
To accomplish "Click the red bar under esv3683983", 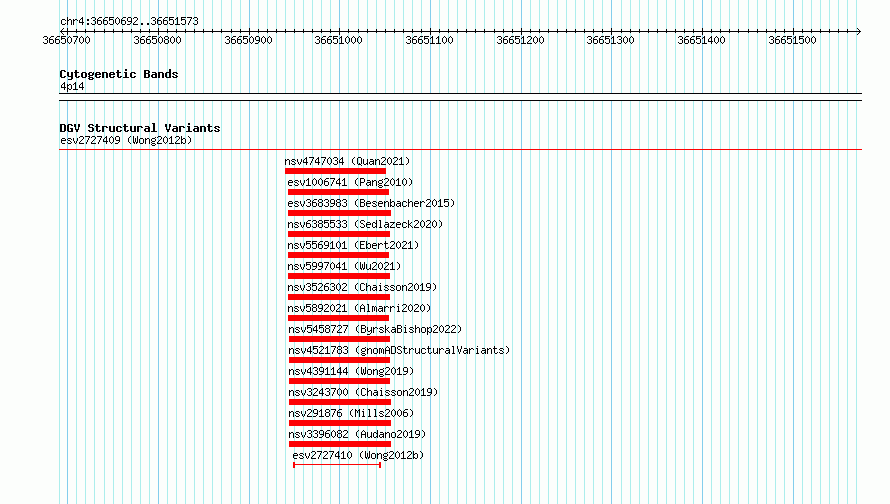I will (339, 213).
